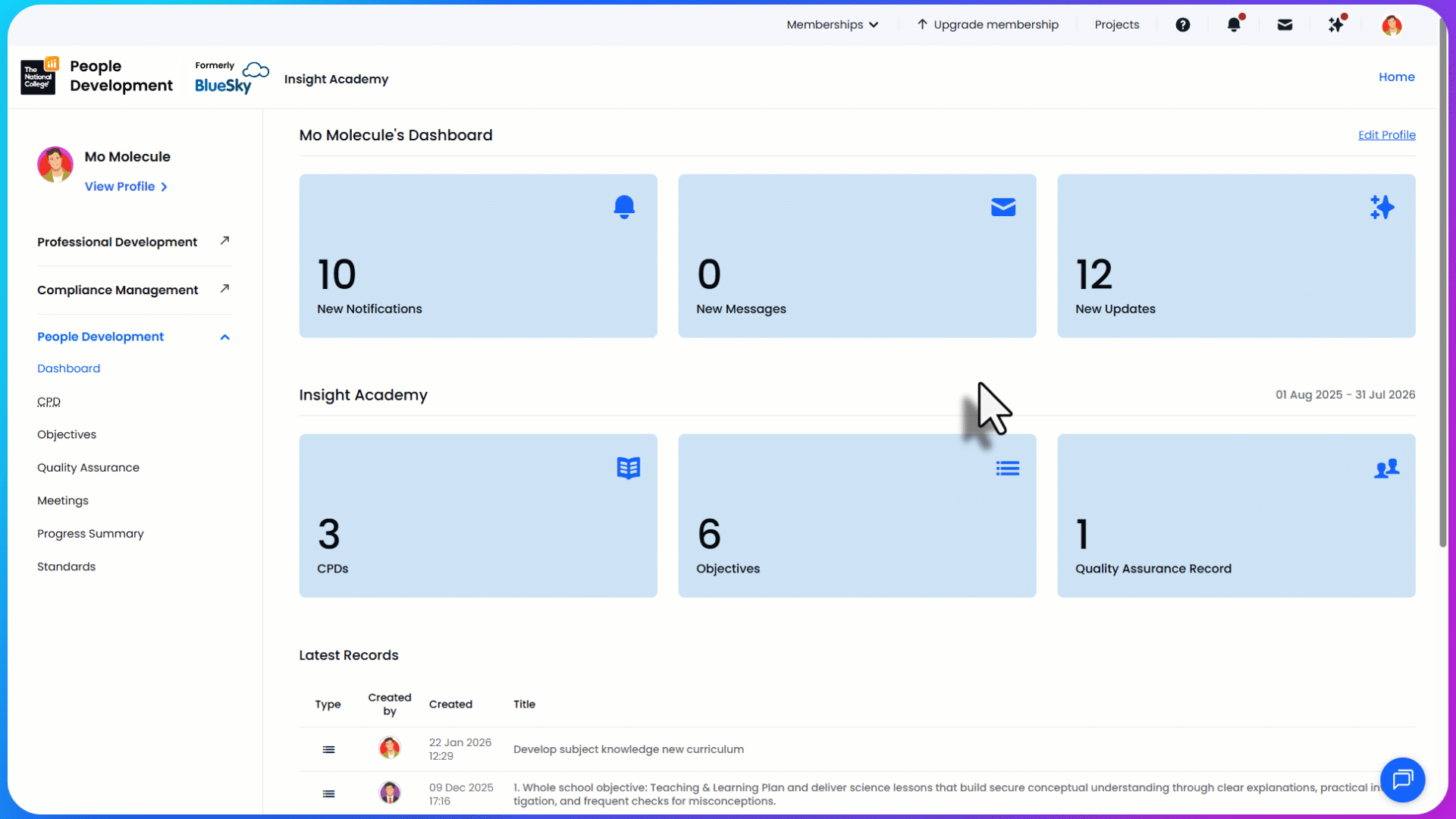The image size is (1456, 819).
Task: Click Upgrade membership button
Action: pos(987,25)
